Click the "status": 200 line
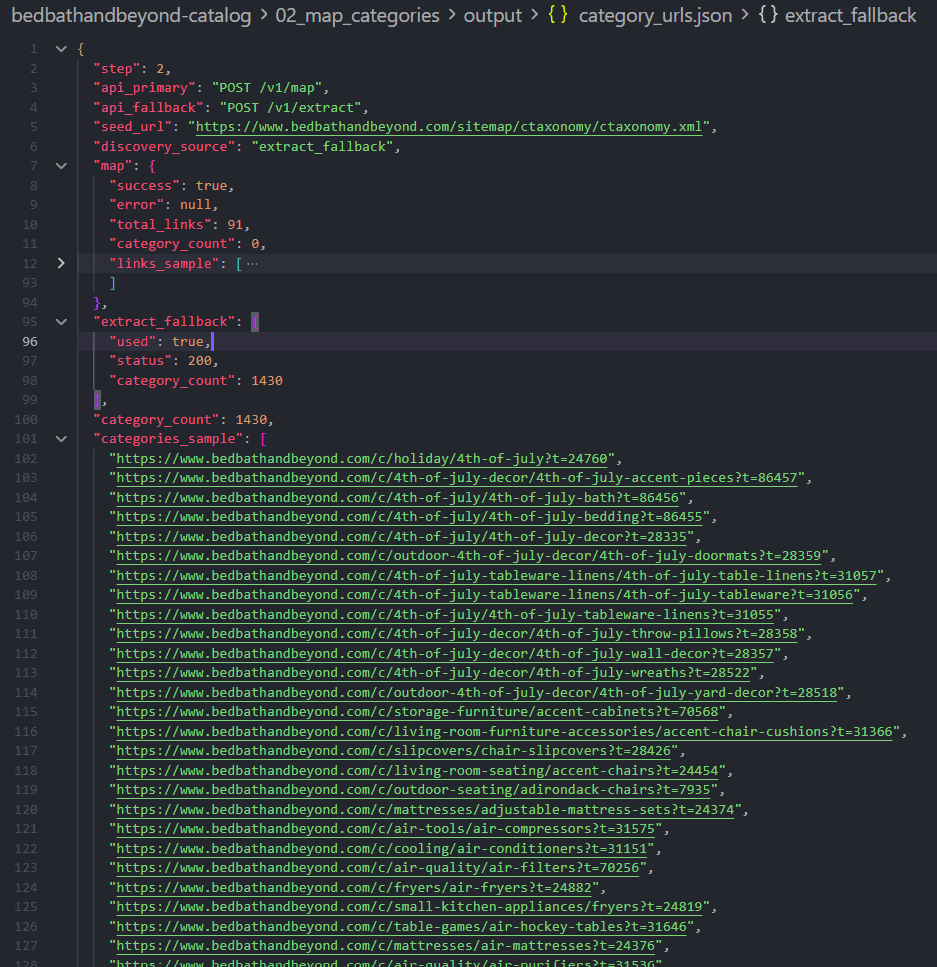937x967 pixels. [163, 361]
